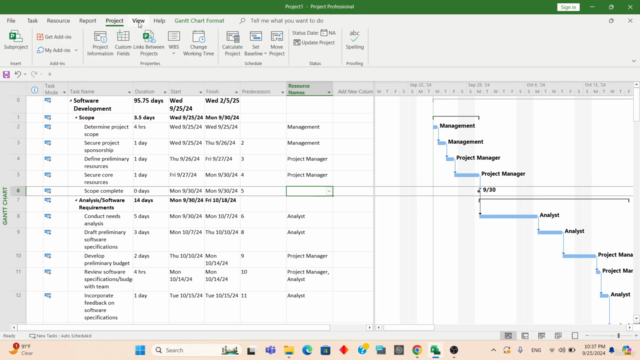This screenshot has height=360, width=640.
Task: Open the File menu
Action: [11, 20]
